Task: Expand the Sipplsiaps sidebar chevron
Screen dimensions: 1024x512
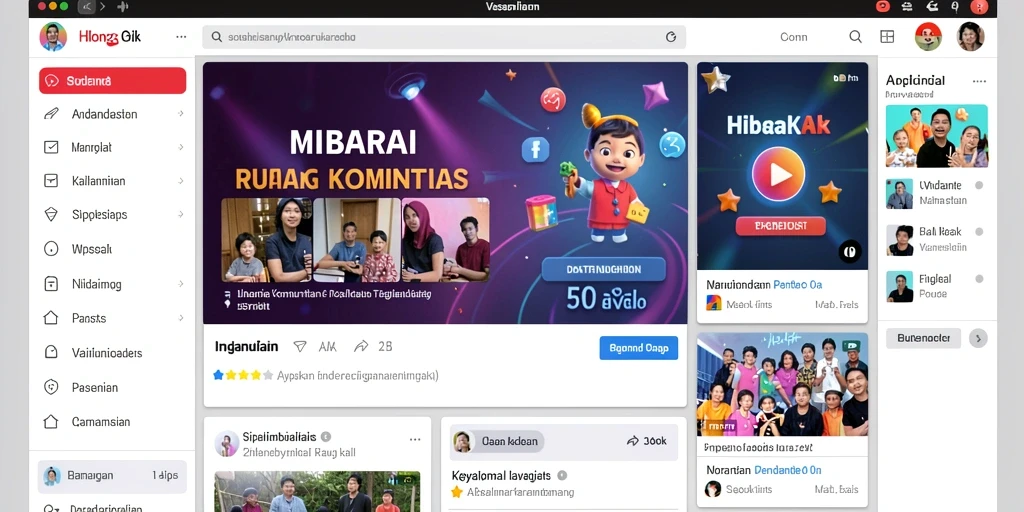Action: coord(180,214)
